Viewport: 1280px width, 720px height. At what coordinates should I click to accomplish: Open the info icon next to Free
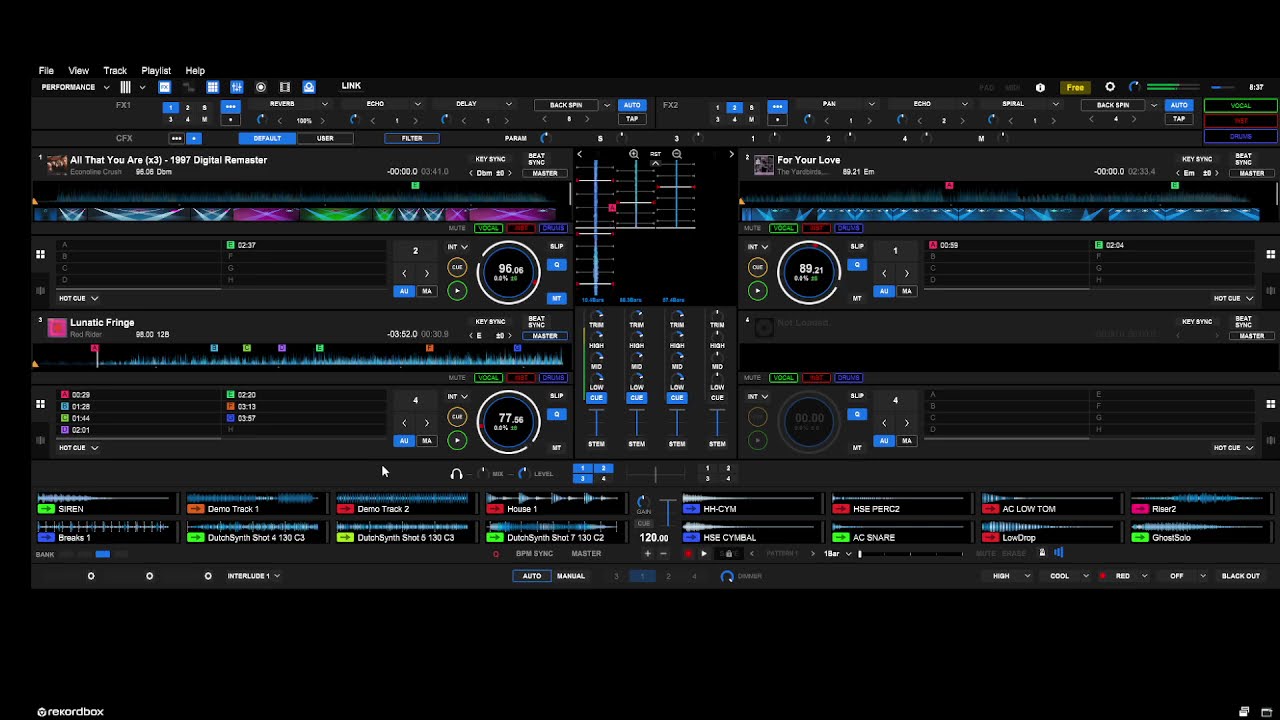point(1040,87)
